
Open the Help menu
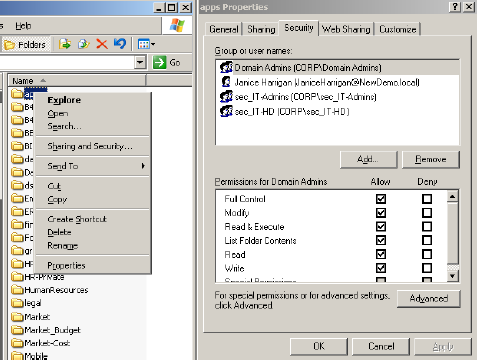pyautogui.click(x=23, y=26)
